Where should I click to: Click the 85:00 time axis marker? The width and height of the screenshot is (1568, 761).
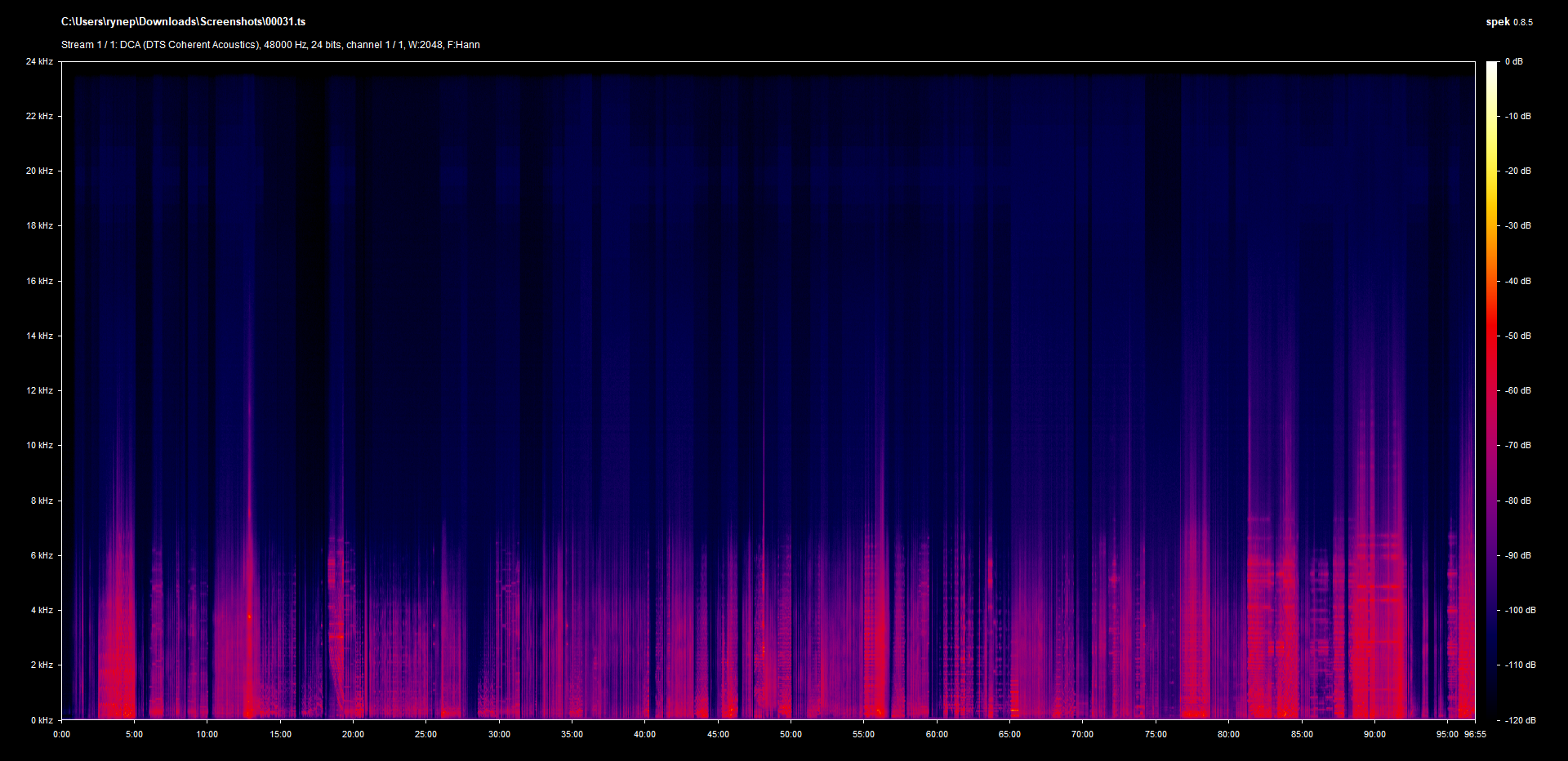[x=1302, y=734]
